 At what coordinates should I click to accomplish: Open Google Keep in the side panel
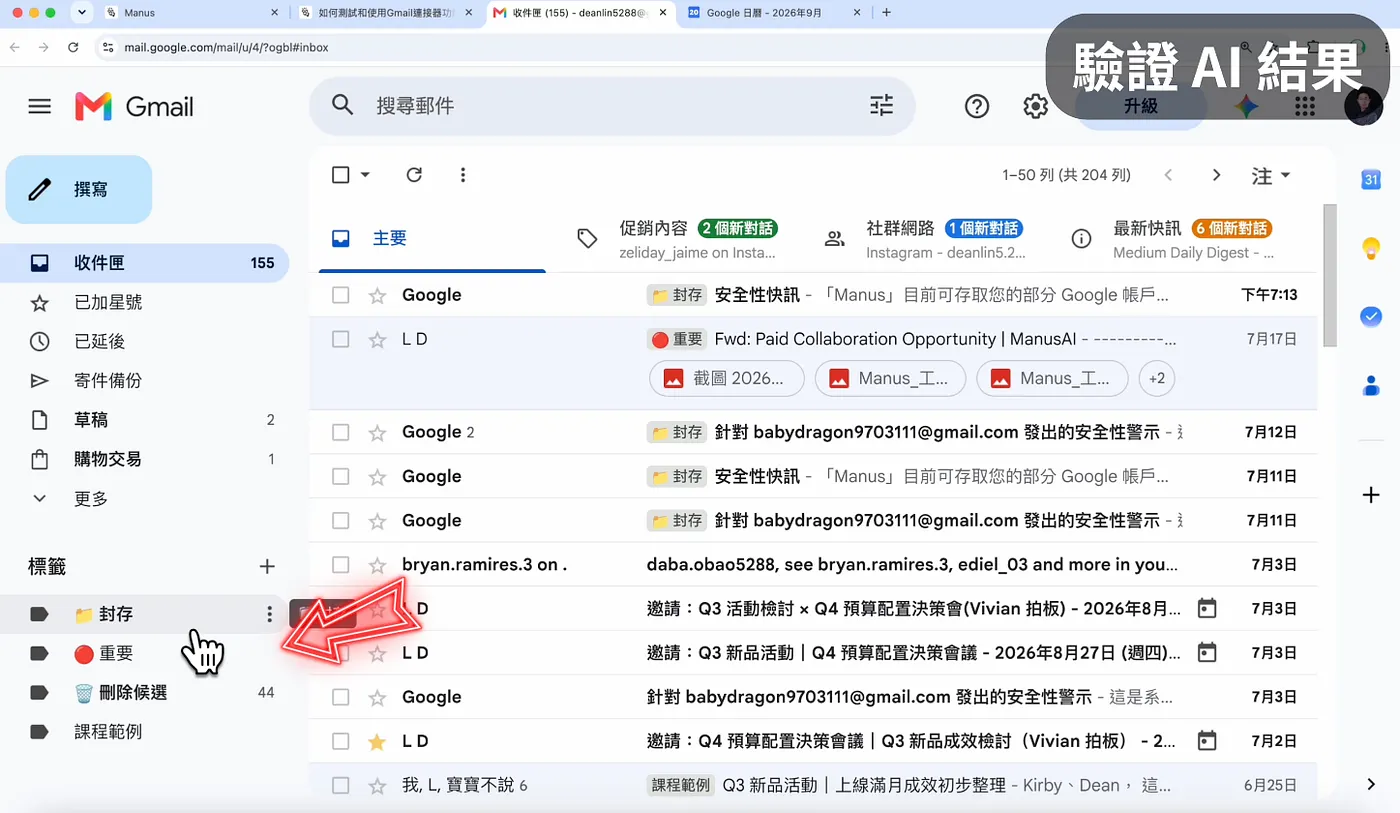point(1371,248)
